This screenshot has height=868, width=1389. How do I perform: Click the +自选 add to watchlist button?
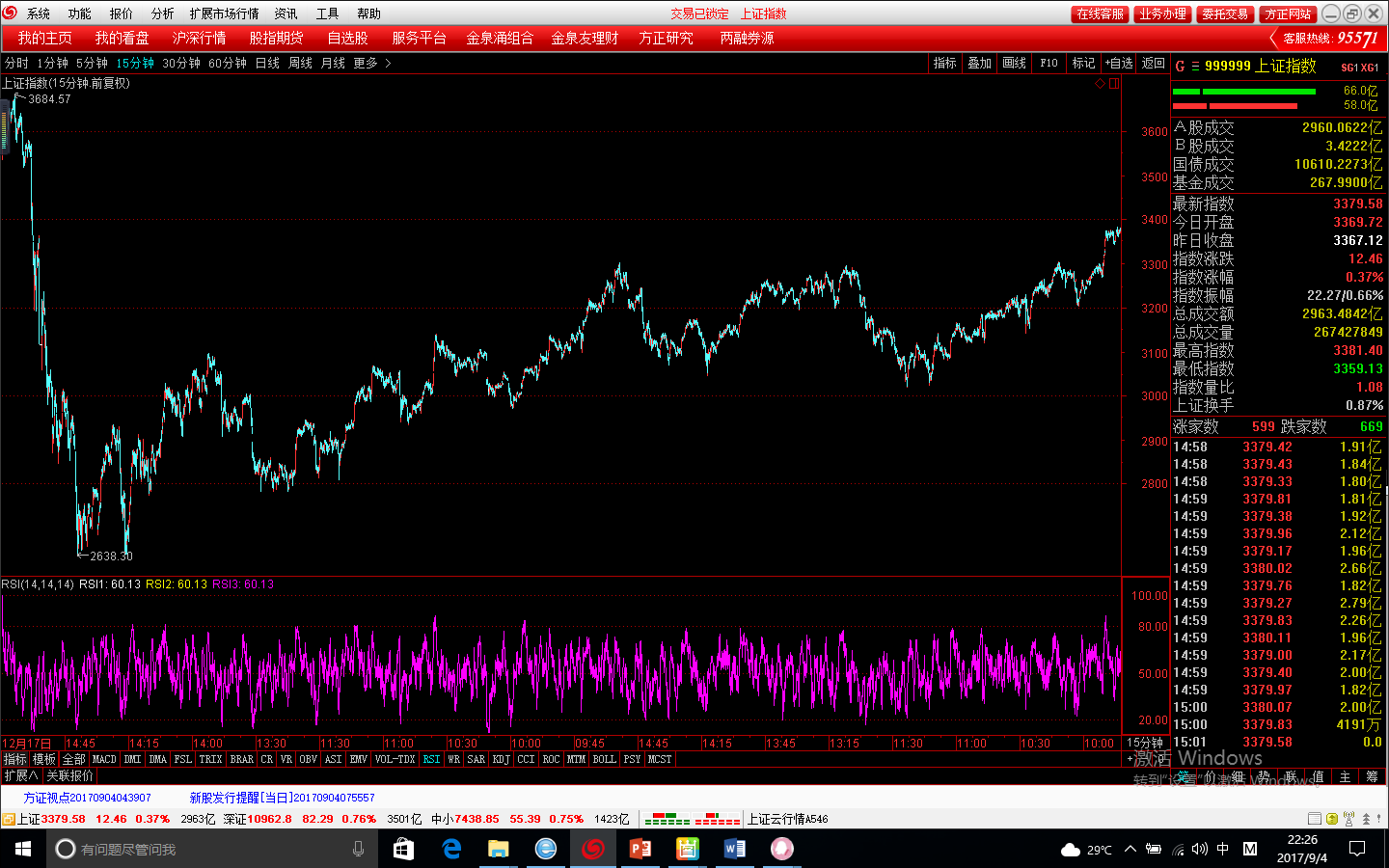[1119, 63]
